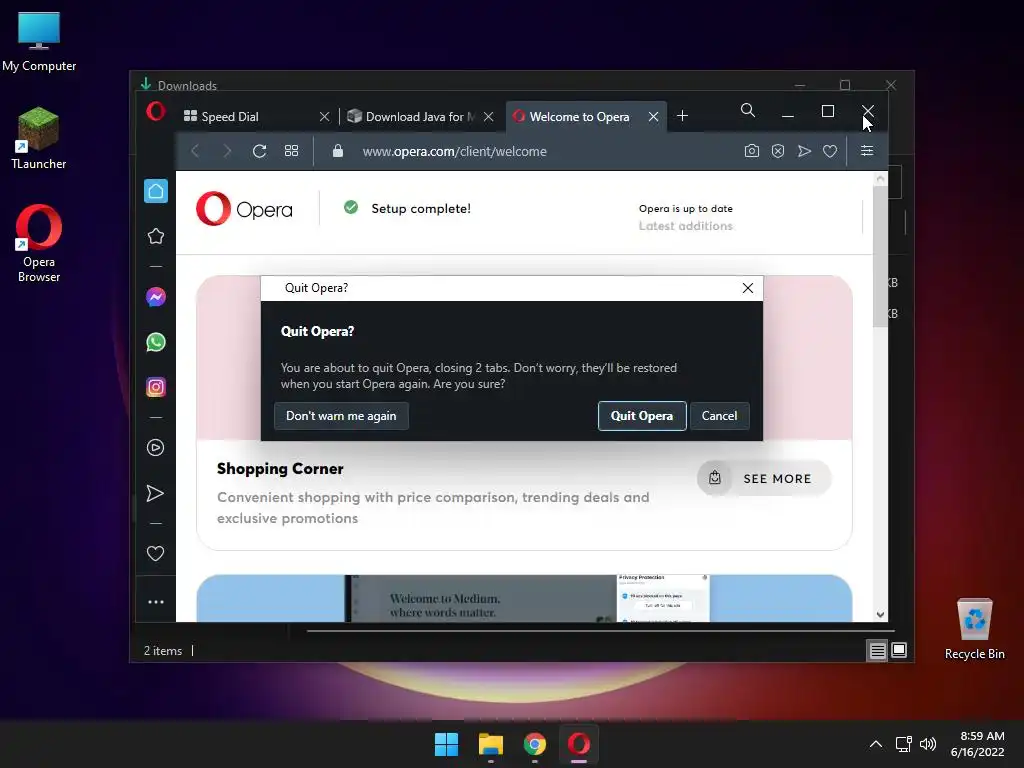Open Google Chrome from taskbar
This screenshot has height=768, width=1024.
pyautogui.click(x=535, y=744)
